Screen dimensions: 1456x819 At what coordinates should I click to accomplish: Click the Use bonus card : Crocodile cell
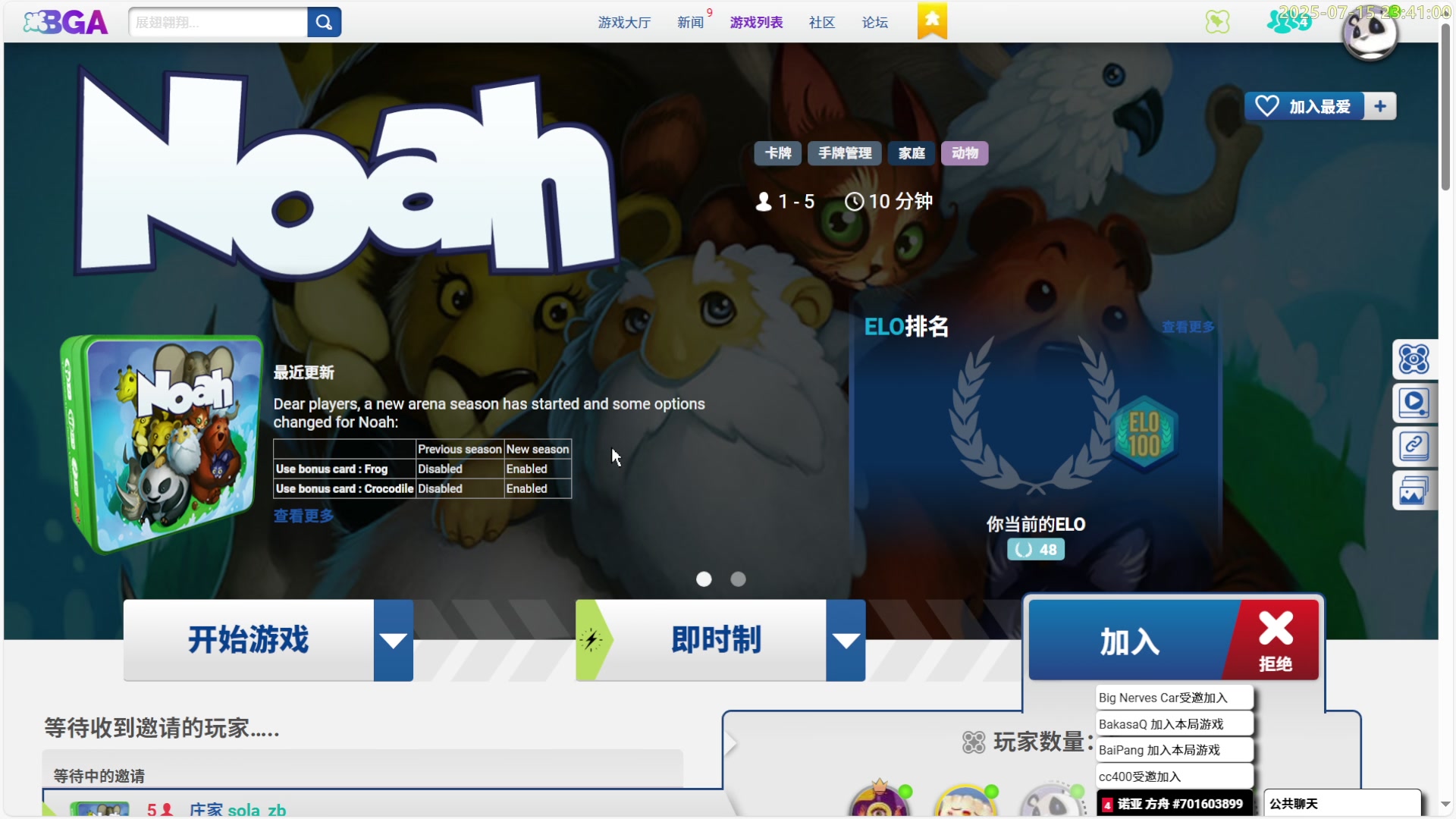[344, 488]
